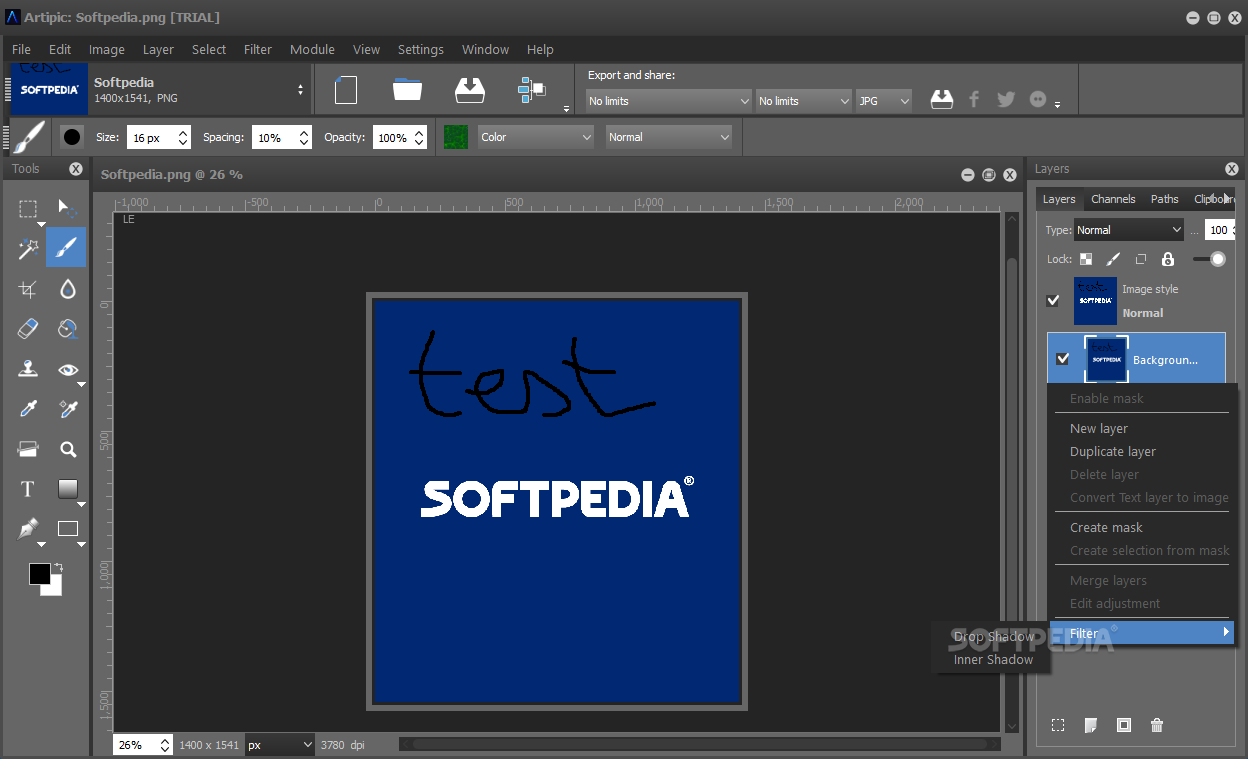Click the brush Size input field
Viewport: 1248px width, 759px height.
click(x=150, y=137)
